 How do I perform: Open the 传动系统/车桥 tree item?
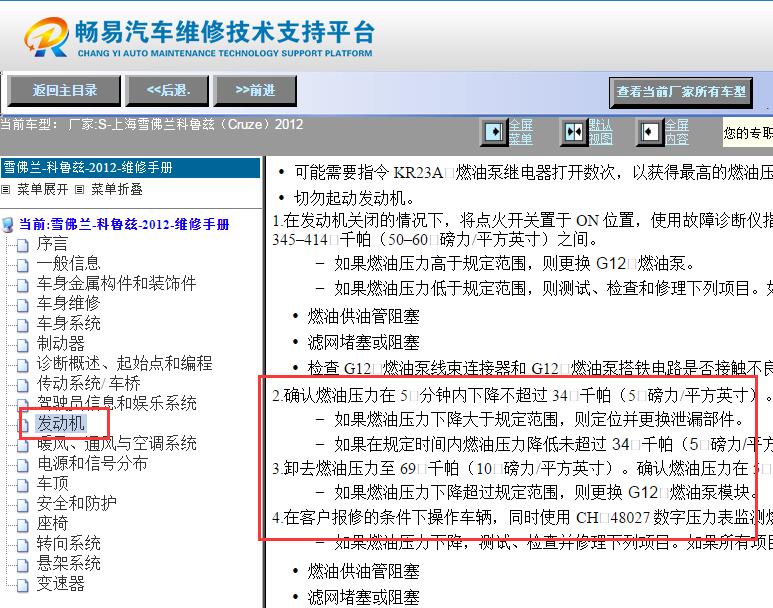(88, 383)
